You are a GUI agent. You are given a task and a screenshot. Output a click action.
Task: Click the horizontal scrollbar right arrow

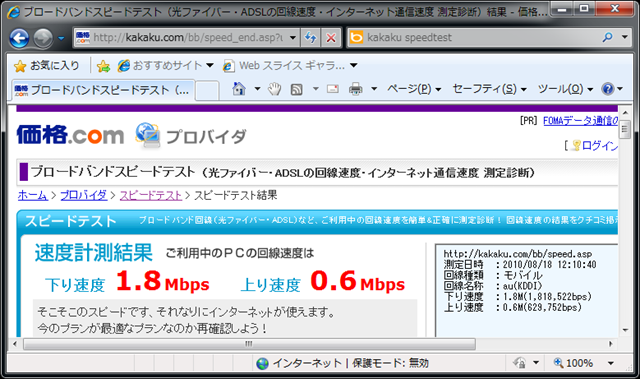pos(611,344)
